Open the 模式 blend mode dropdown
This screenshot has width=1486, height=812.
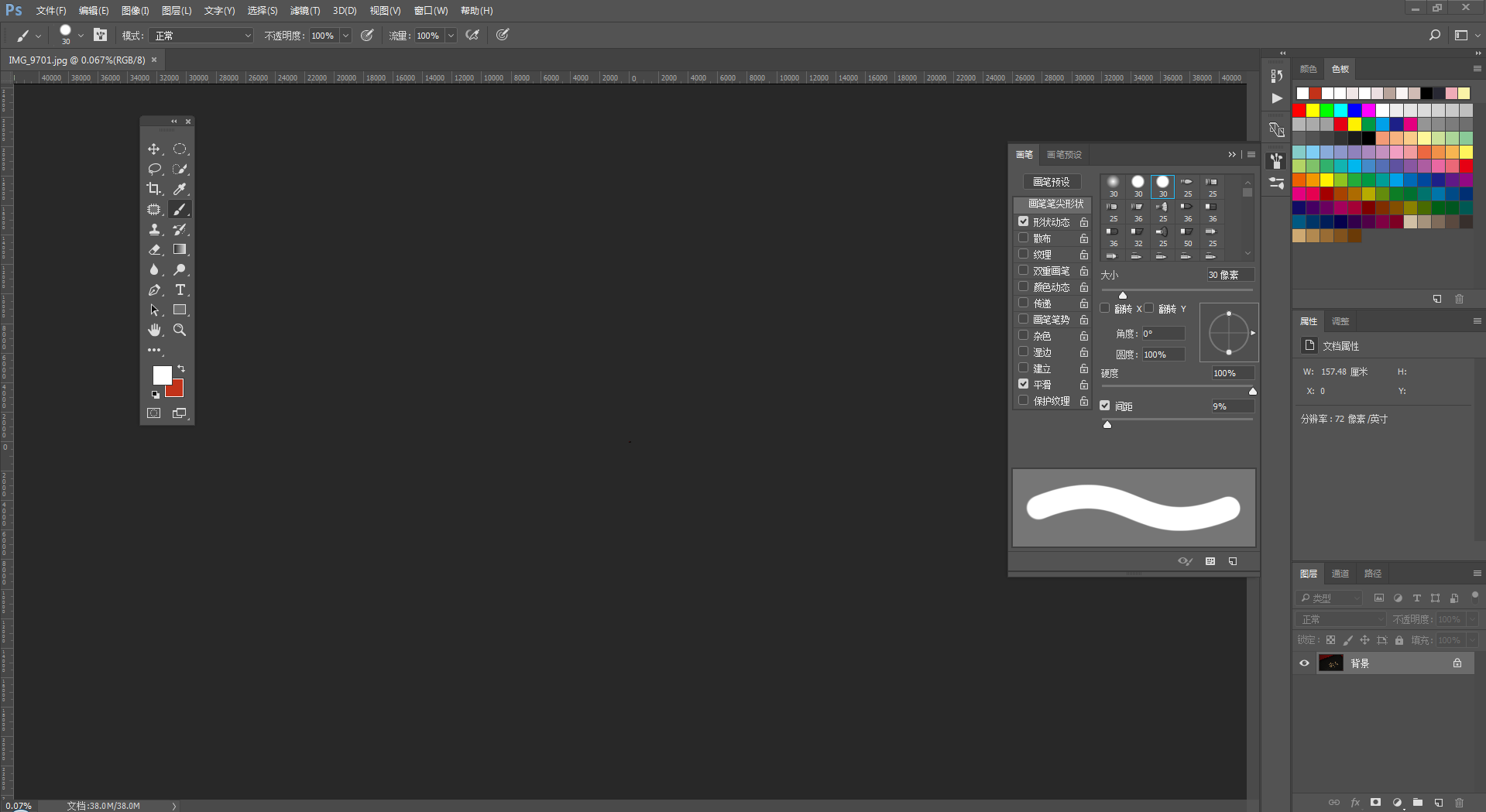[x=203, y=36]
